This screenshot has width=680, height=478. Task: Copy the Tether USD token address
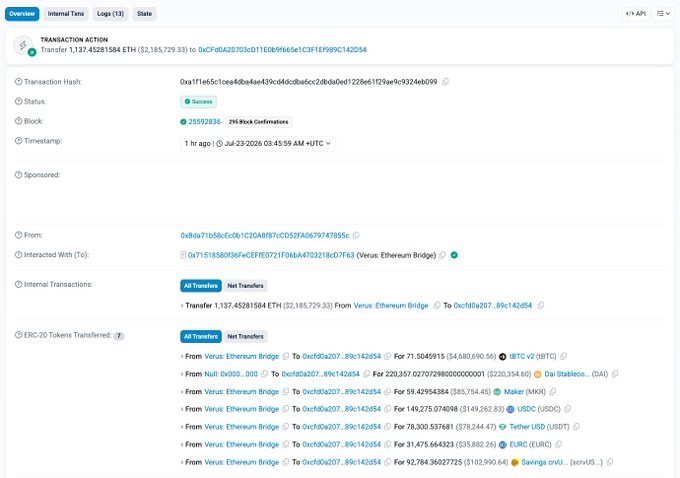(x=576, y=427)
